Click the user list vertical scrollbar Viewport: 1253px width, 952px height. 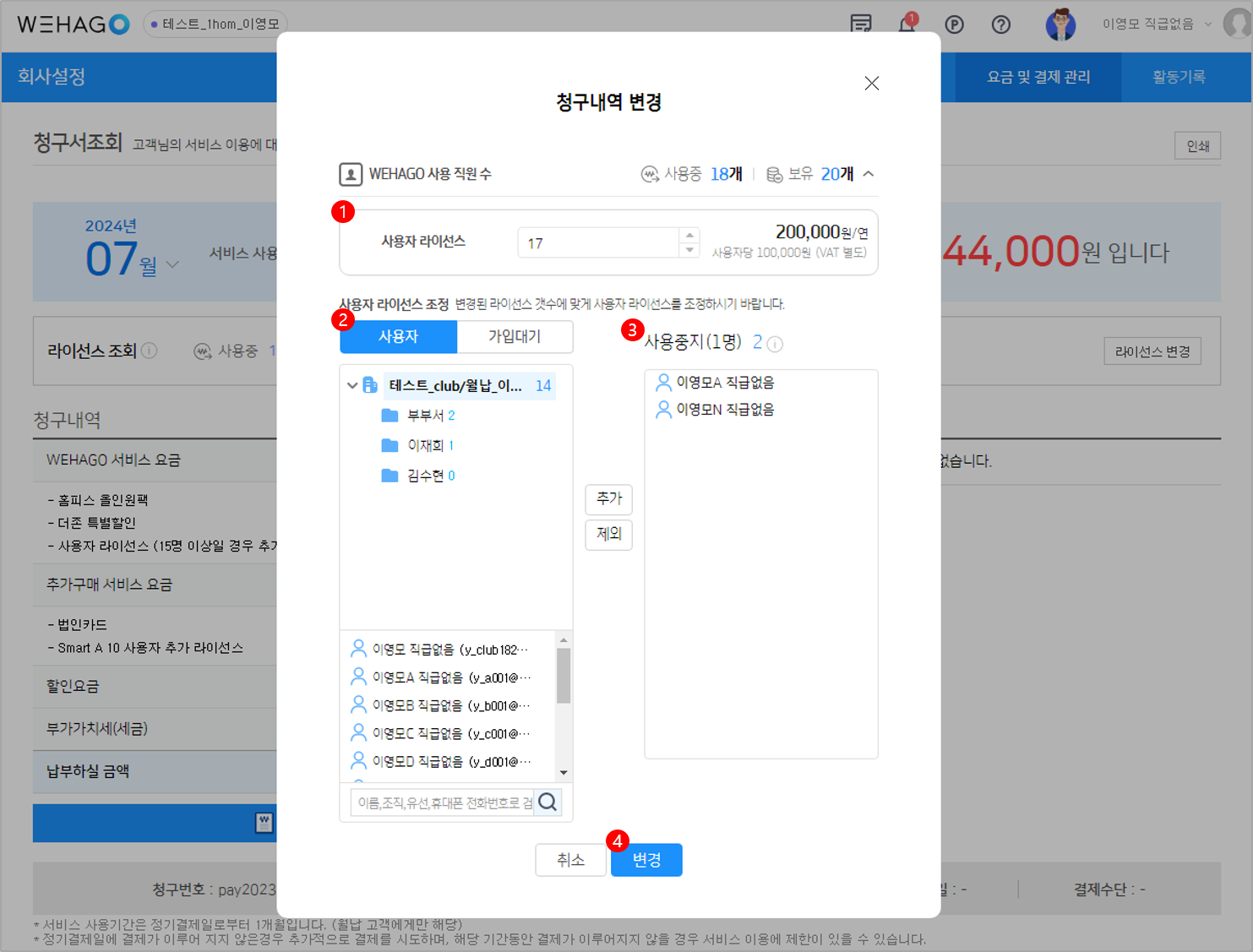click(564, 676)
